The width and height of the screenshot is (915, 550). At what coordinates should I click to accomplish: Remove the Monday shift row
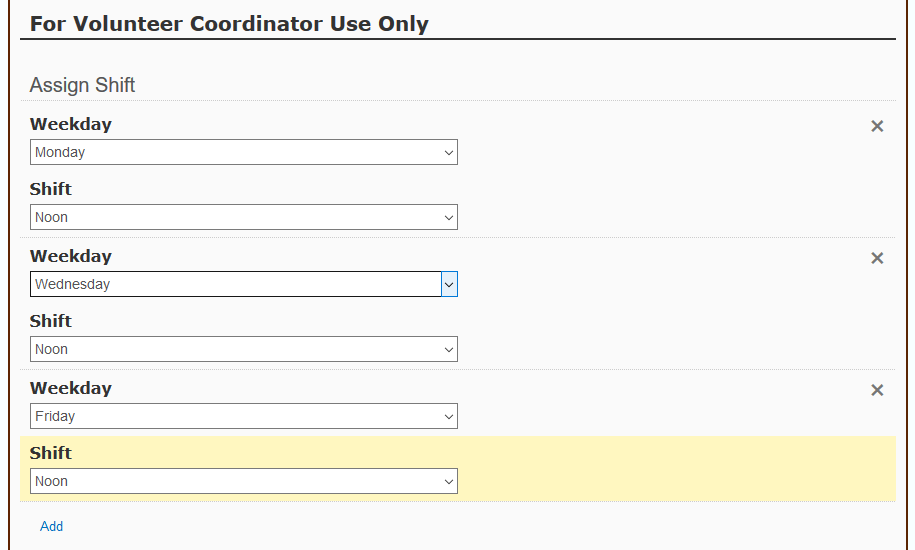[x=877, y=126]
